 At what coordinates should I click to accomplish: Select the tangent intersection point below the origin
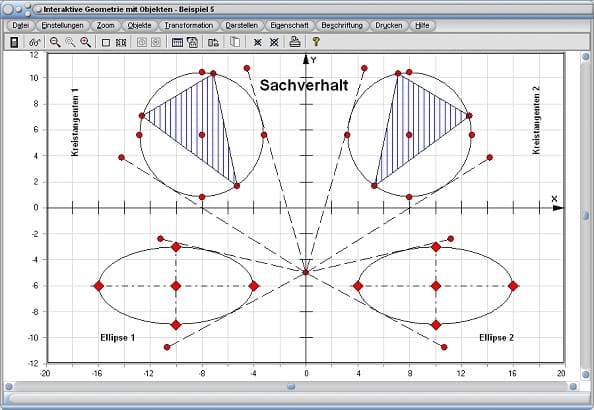coord(306,272)
